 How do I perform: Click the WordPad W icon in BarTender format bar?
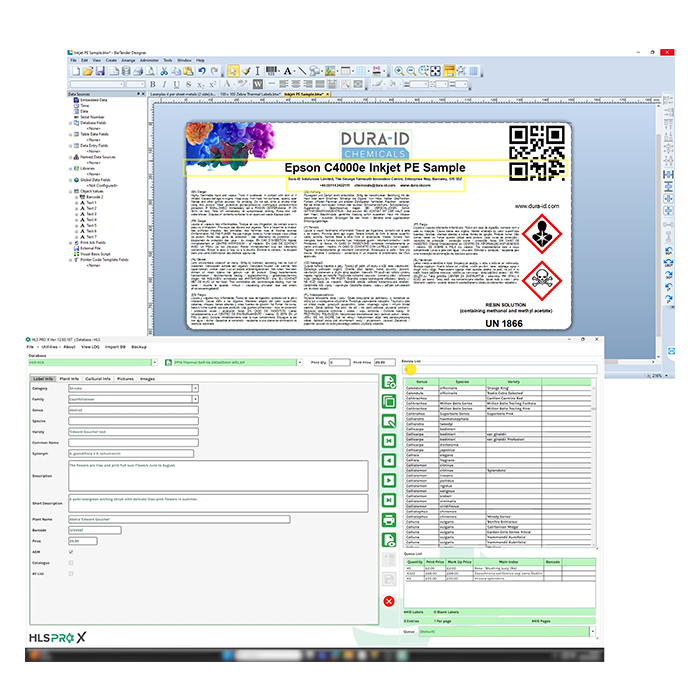(258, 84)
